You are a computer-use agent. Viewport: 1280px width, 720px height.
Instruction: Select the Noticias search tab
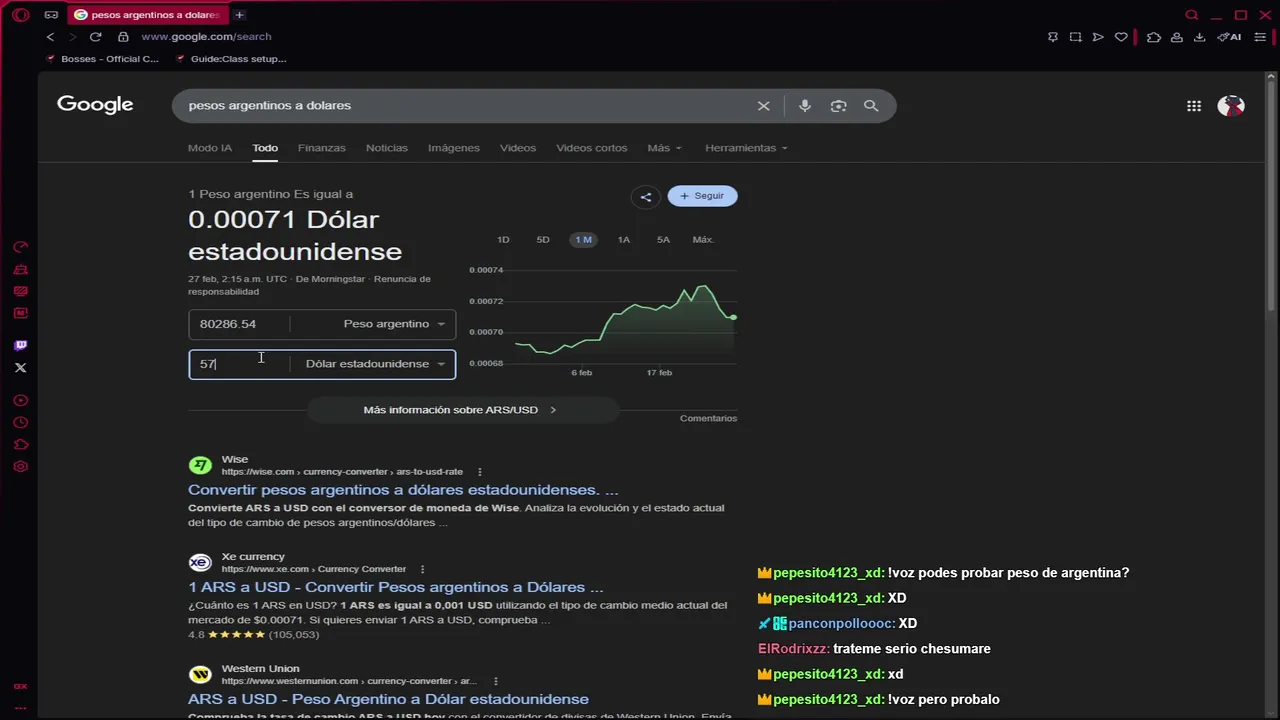click(x=387, y=148)
